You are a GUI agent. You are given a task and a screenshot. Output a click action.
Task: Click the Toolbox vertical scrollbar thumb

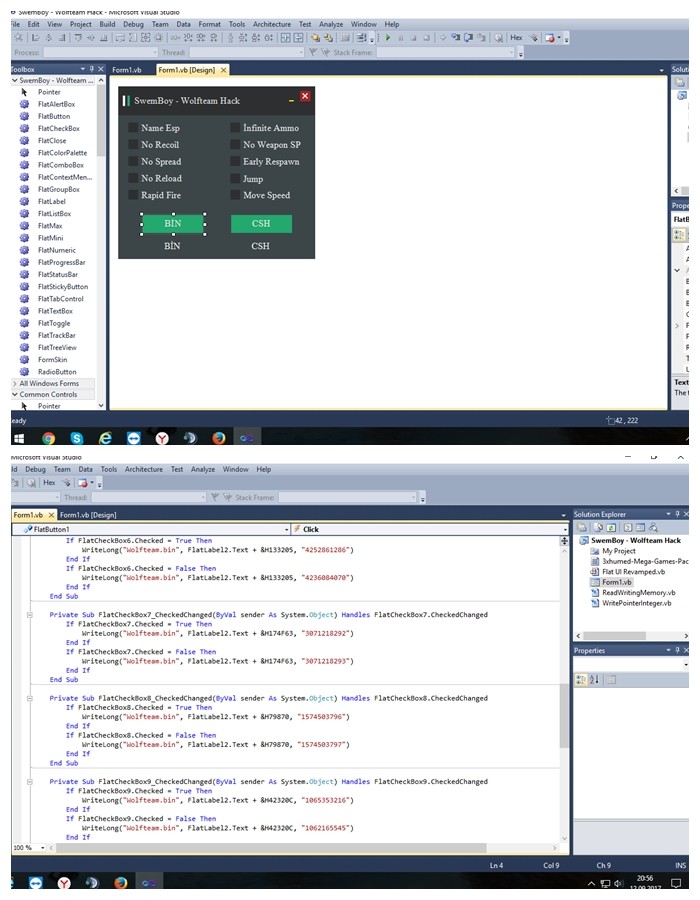pos(101,121)
